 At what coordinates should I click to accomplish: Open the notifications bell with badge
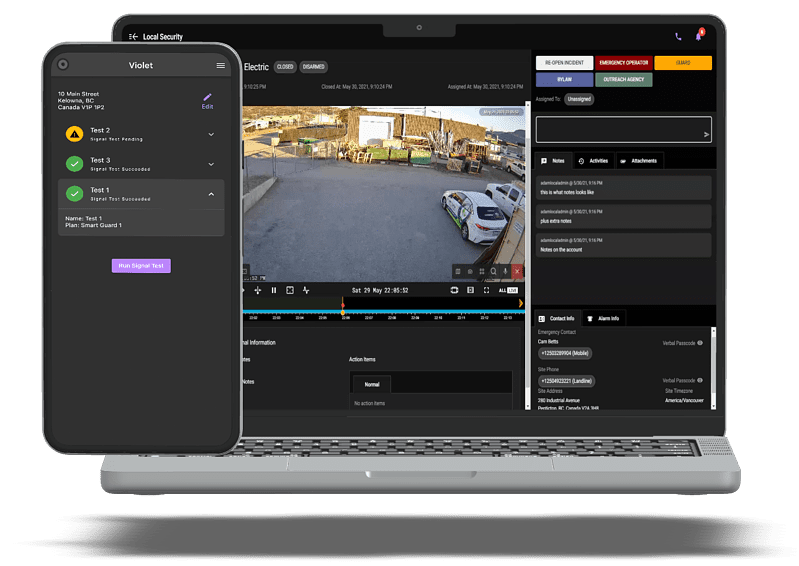(x=699, y=35)
